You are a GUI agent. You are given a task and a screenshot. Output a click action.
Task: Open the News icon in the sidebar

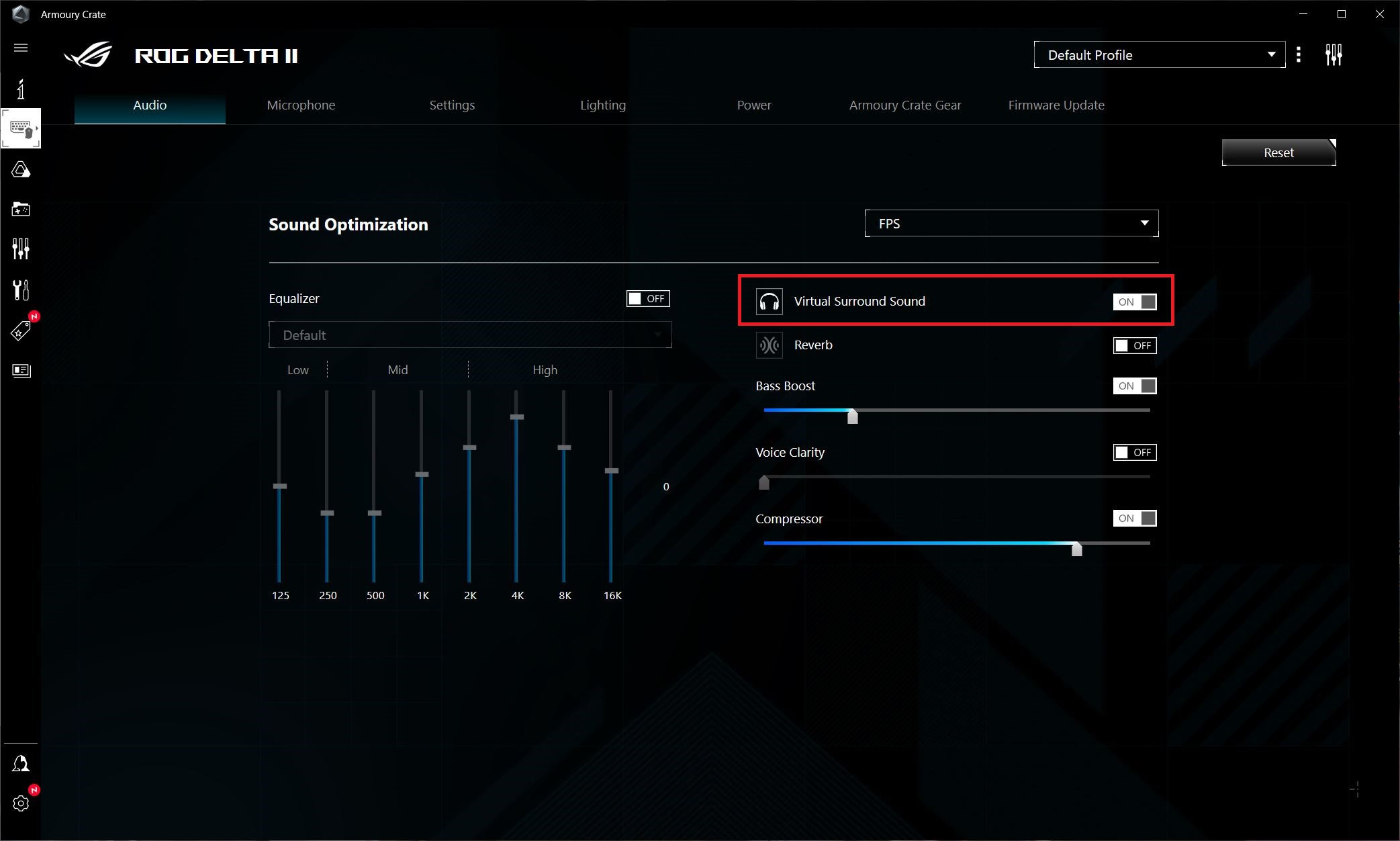coord(21,370)
